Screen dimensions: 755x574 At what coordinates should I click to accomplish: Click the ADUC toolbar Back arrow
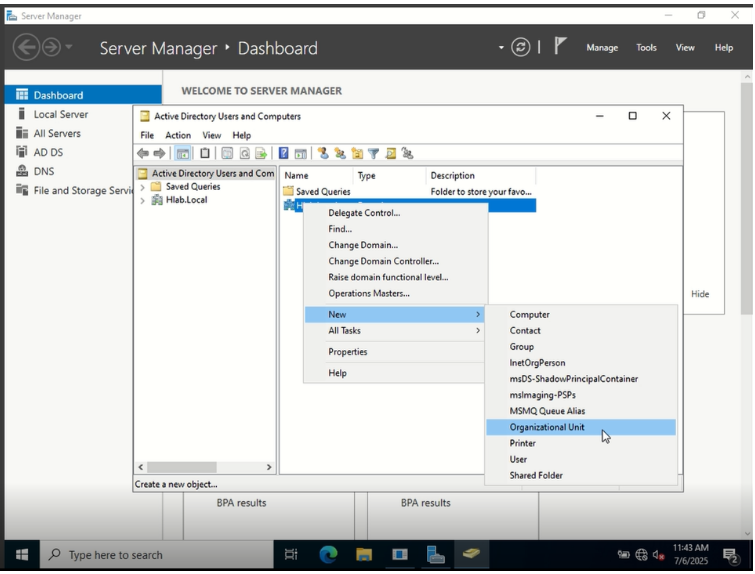143,154
